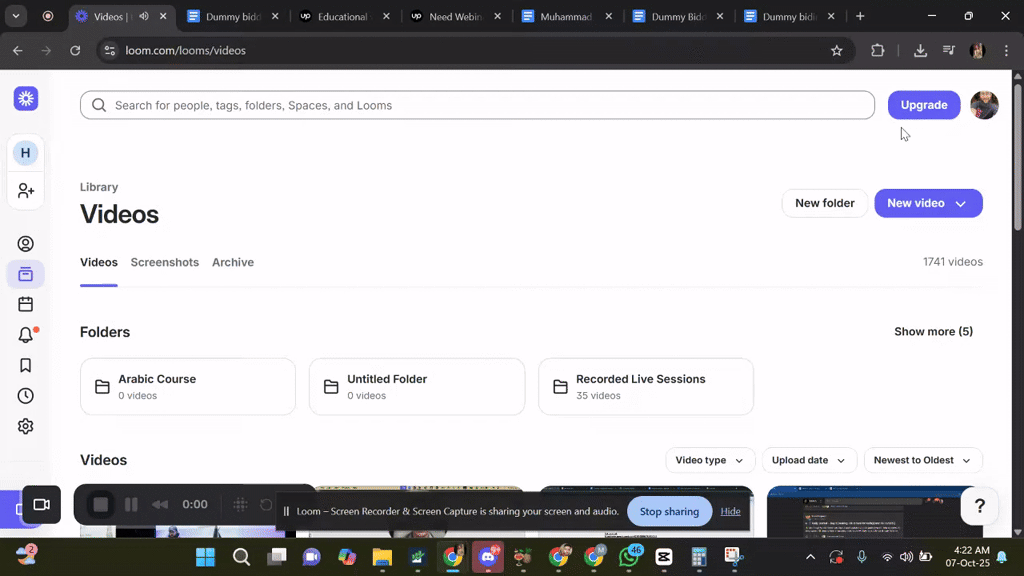Click the 1741 videos count text
Viewport: 1024px width, 576px height.
point(953,262)
